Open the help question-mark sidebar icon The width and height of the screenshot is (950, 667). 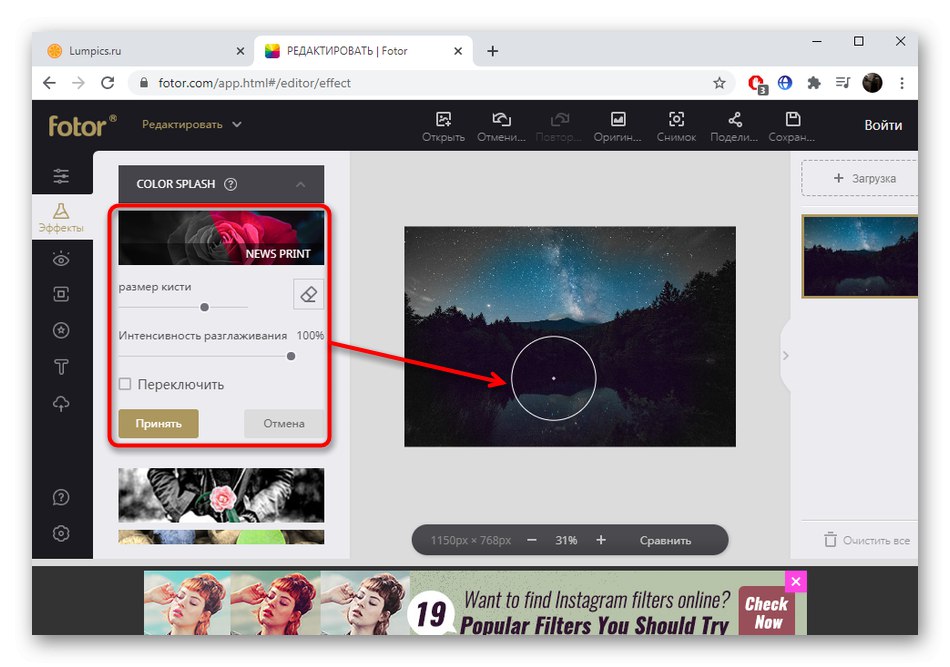pos(61,497)
